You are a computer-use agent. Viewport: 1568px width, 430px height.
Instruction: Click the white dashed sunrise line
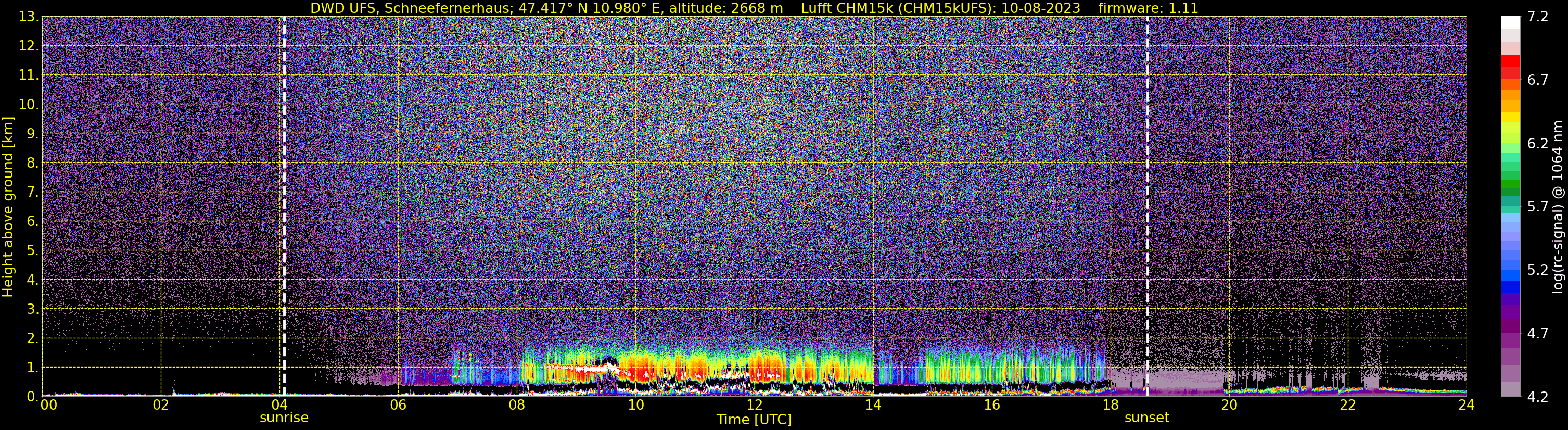(x=284, y=206)
